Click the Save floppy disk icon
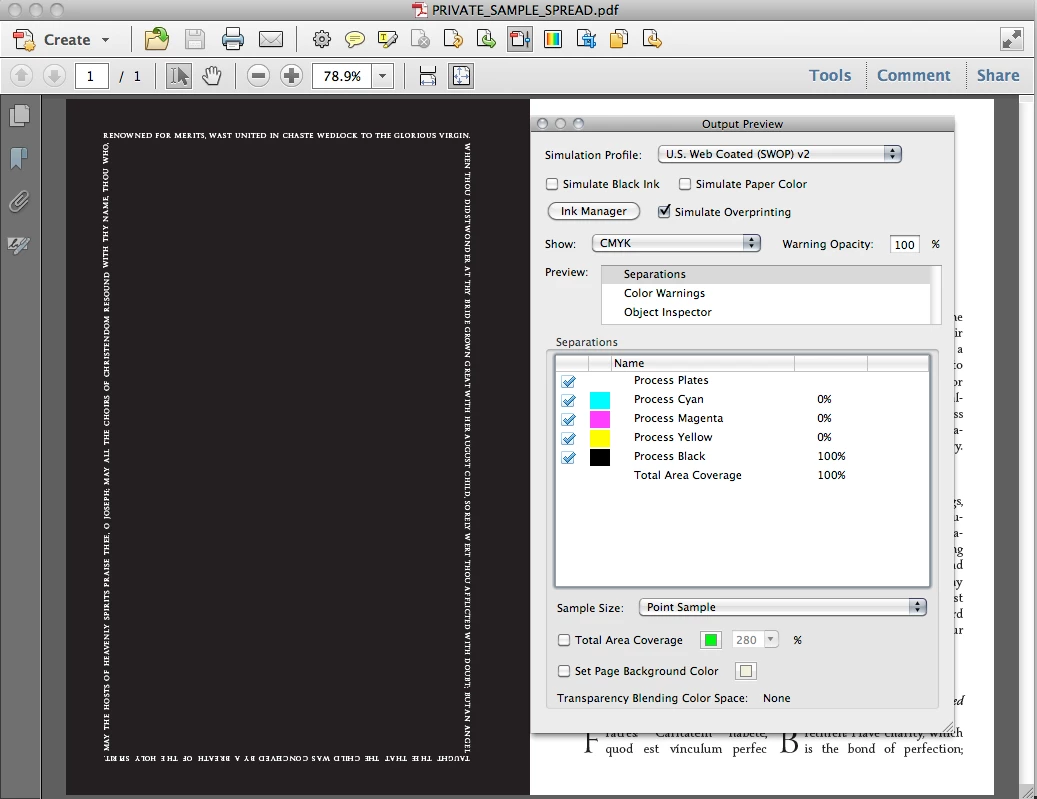This screenshot has height=799, width=1037. [194, 40]
